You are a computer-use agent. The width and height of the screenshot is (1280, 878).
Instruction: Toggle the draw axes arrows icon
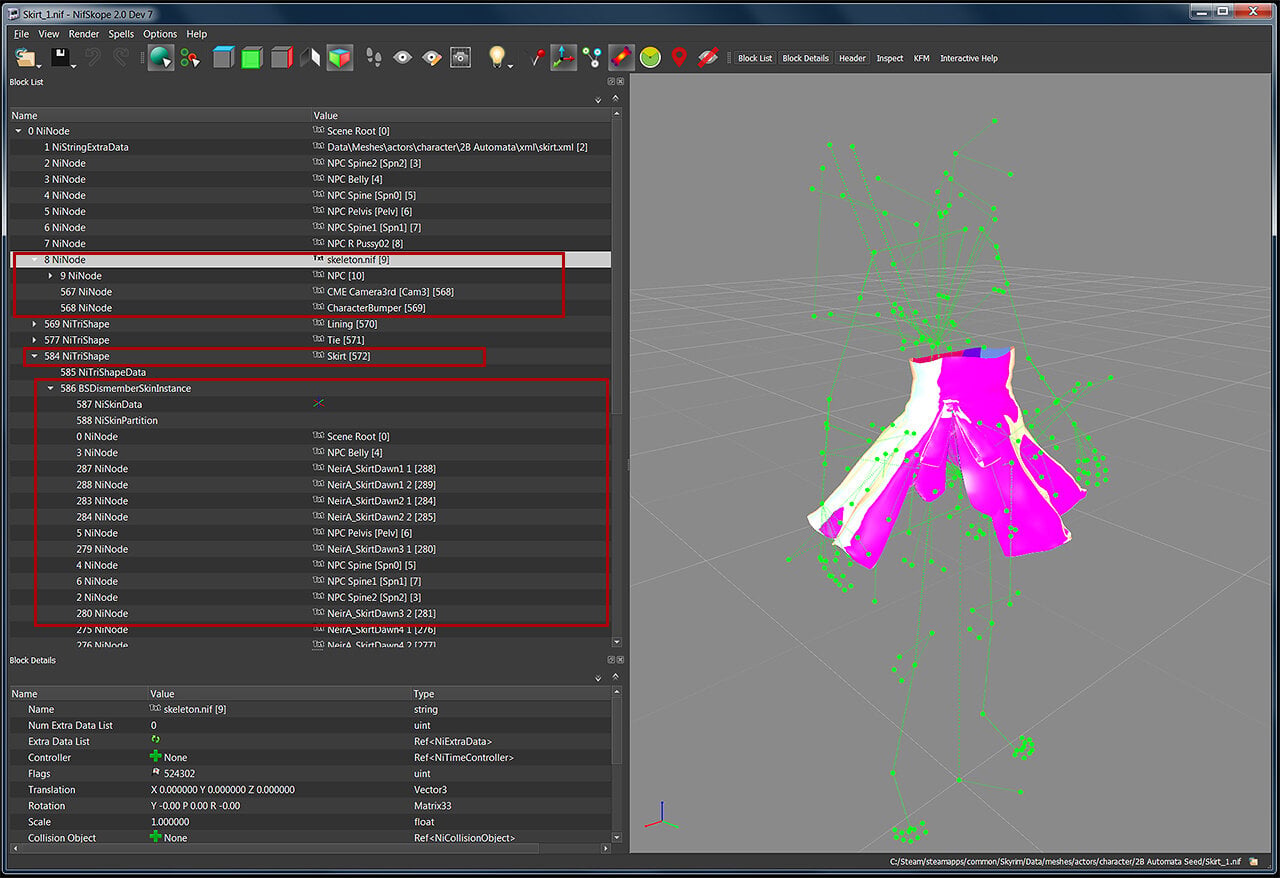coord(563,58)
